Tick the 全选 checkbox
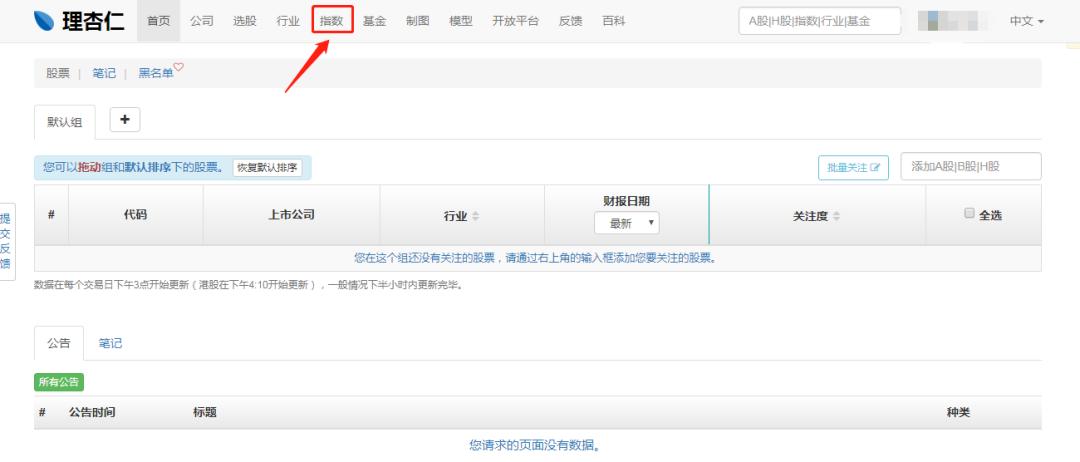 click(969, 213)
